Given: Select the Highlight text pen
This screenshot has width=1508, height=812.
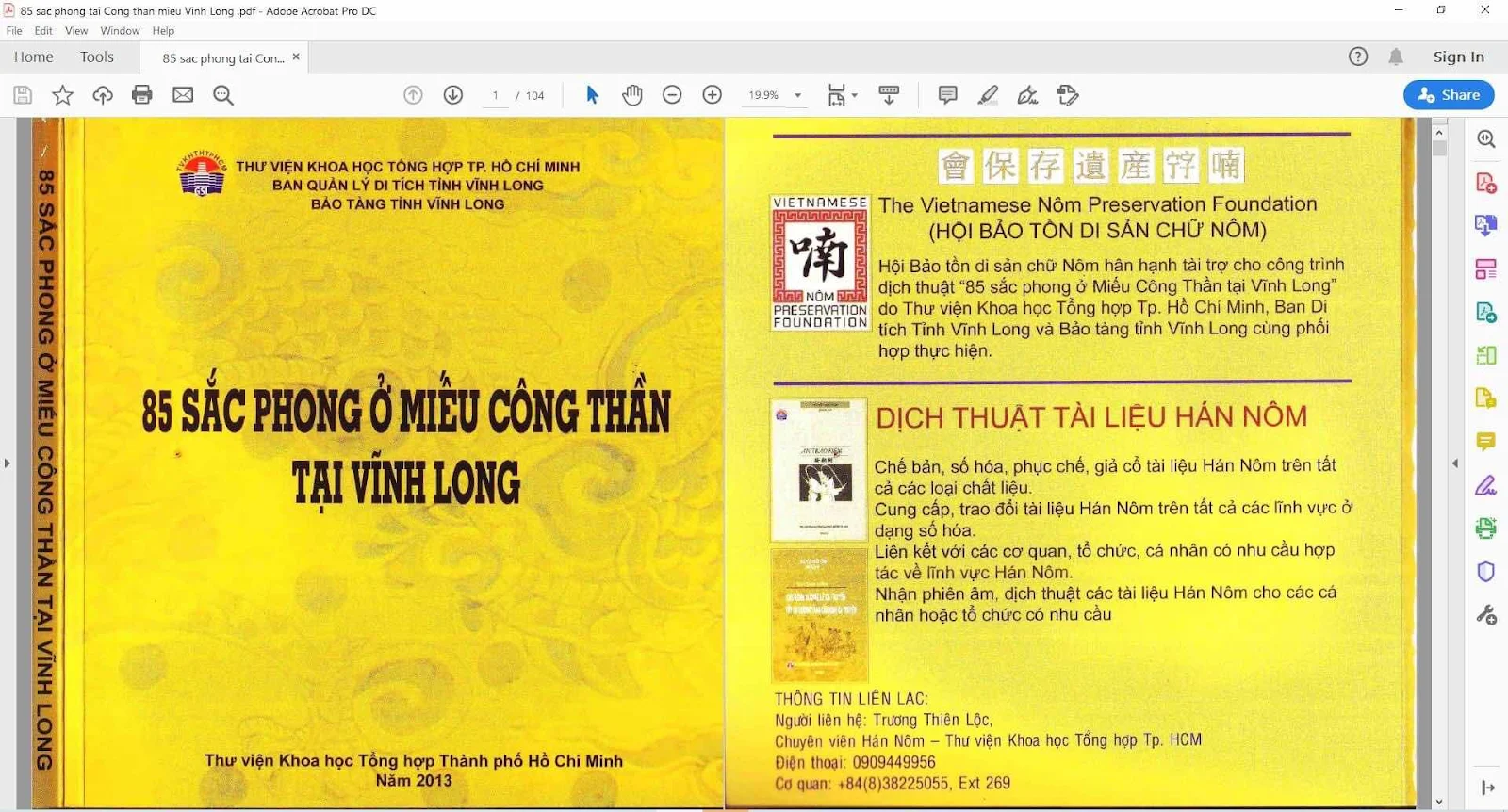Looking at the screenshot, I should click(x=988, y=95).
